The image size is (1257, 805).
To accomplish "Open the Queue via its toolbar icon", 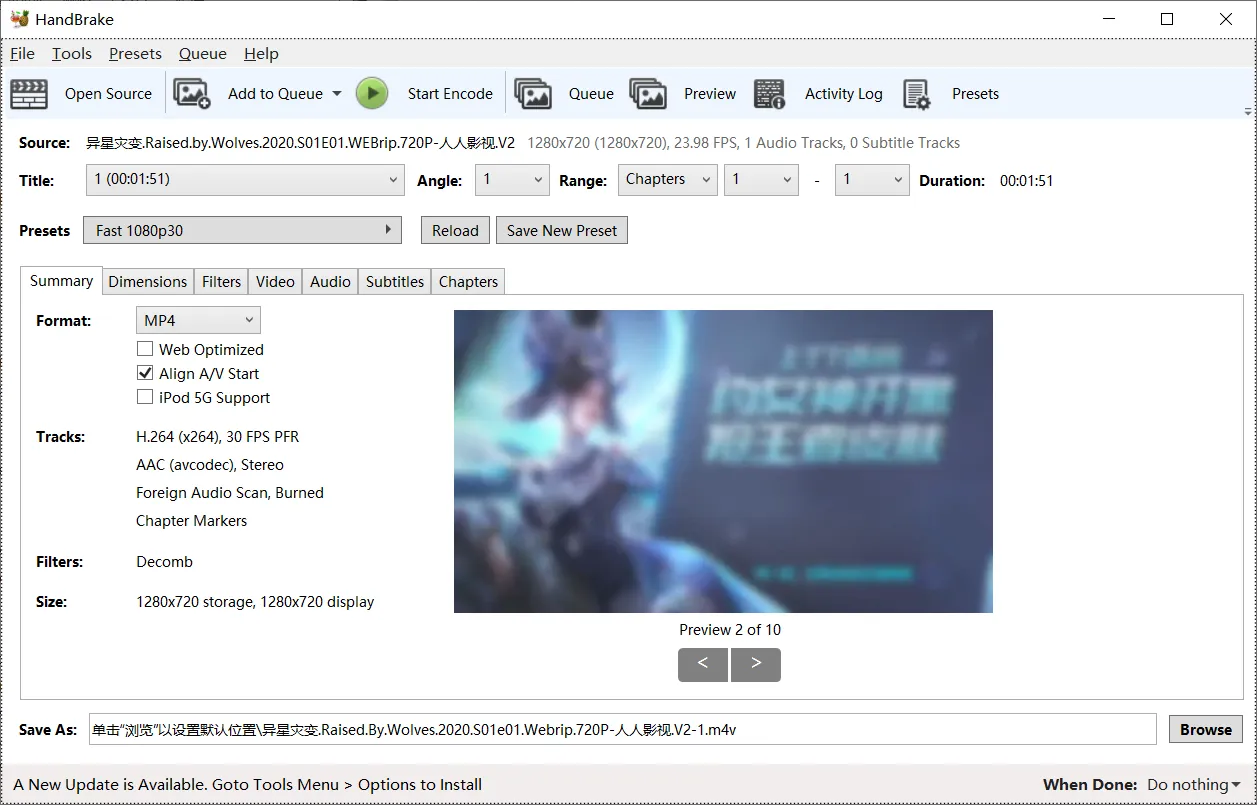I will [x=533, y=94].
